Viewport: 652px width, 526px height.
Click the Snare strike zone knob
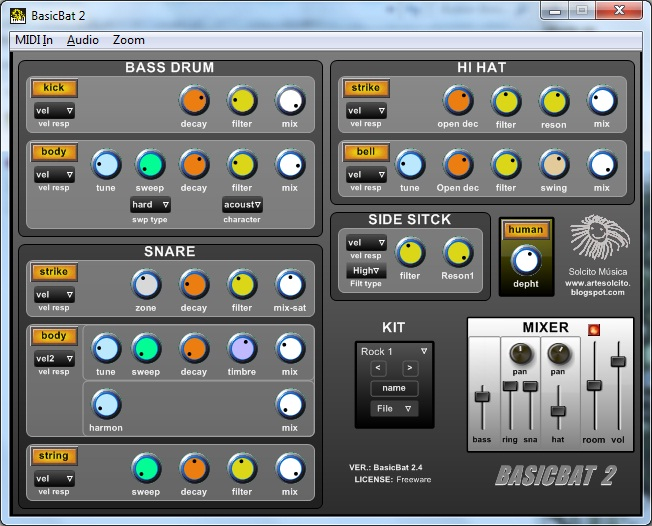coord(146,284)
